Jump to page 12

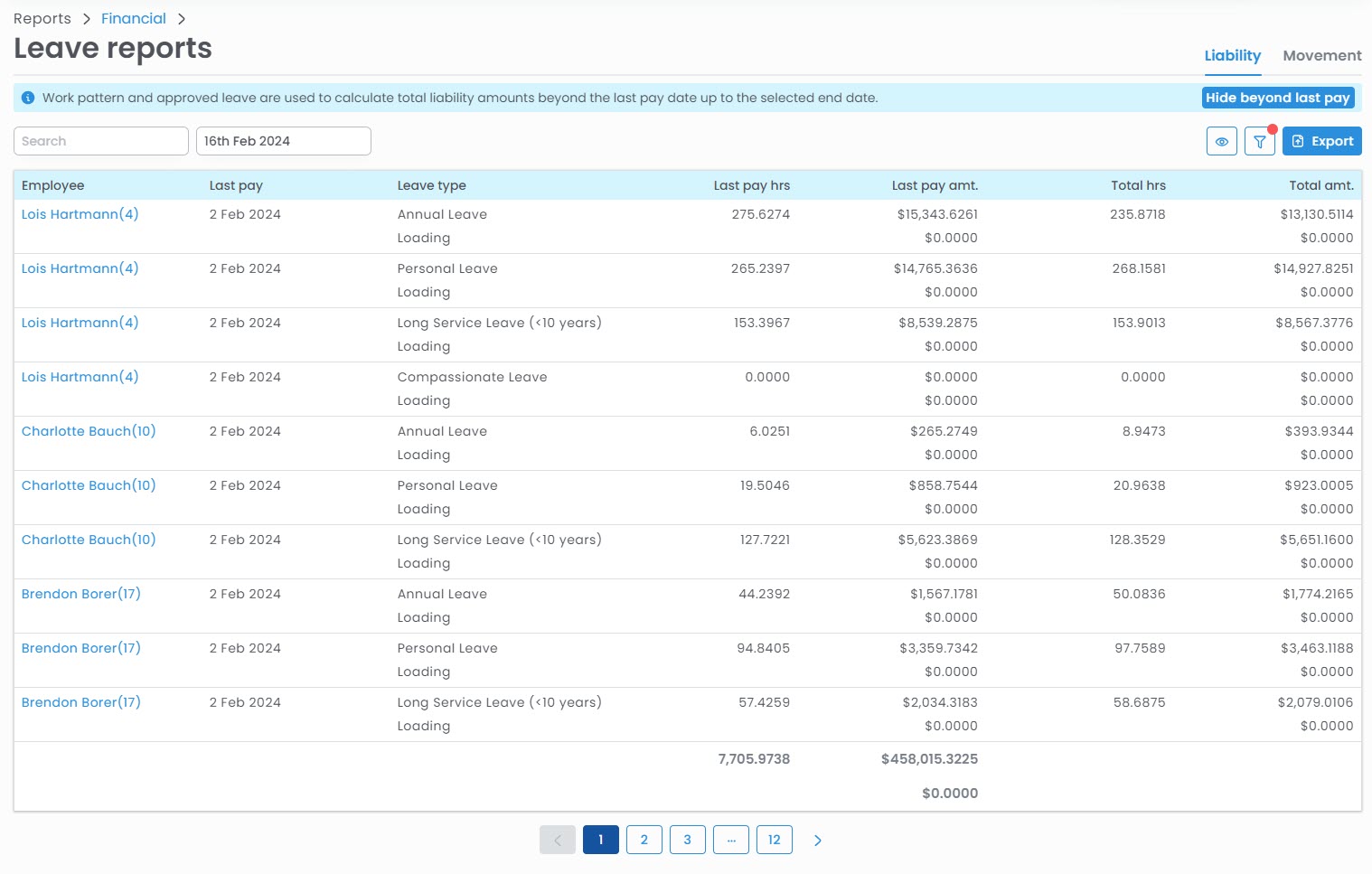[774, 840]
